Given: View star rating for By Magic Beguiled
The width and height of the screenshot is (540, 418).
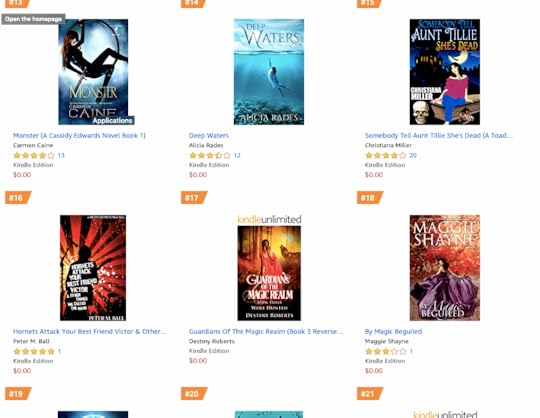Looking at the screenshot, I should click(x=386, y=351).
